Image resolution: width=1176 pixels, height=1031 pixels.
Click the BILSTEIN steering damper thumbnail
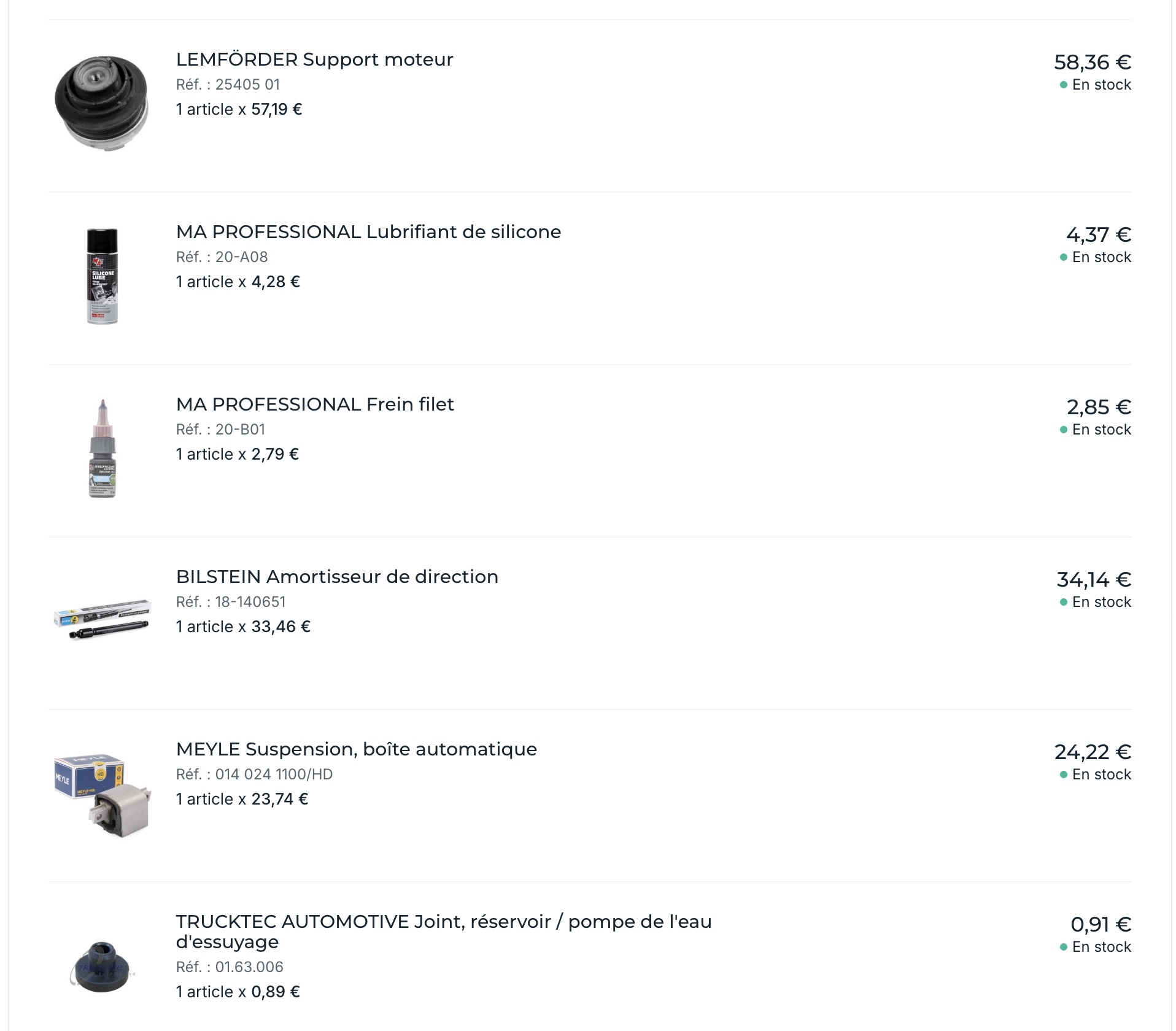point(102,619)
